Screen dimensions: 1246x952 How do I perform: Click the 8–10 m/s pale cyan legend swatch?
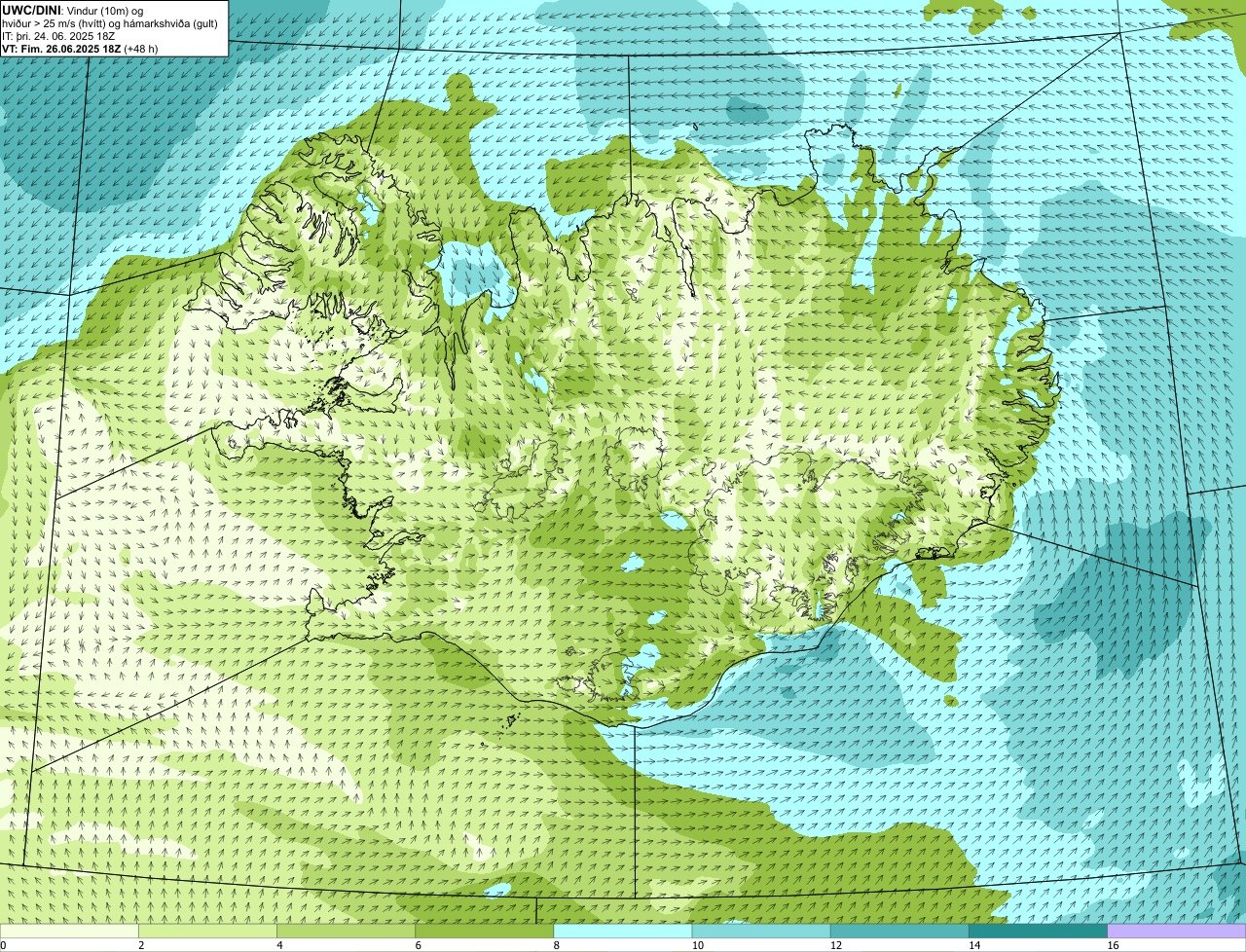point(623,931)
